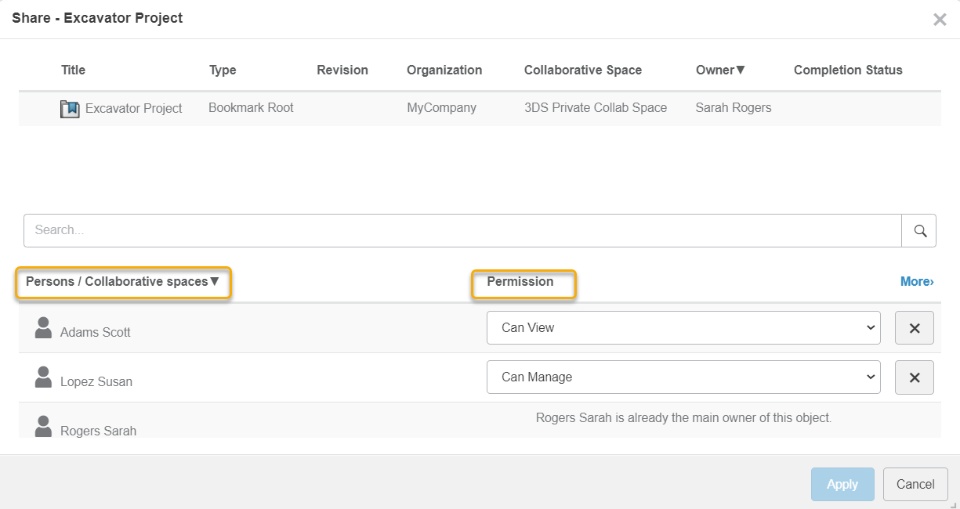The image size is (960, 509).
Task: Click the Title column header
Action: tap(73, 70)
